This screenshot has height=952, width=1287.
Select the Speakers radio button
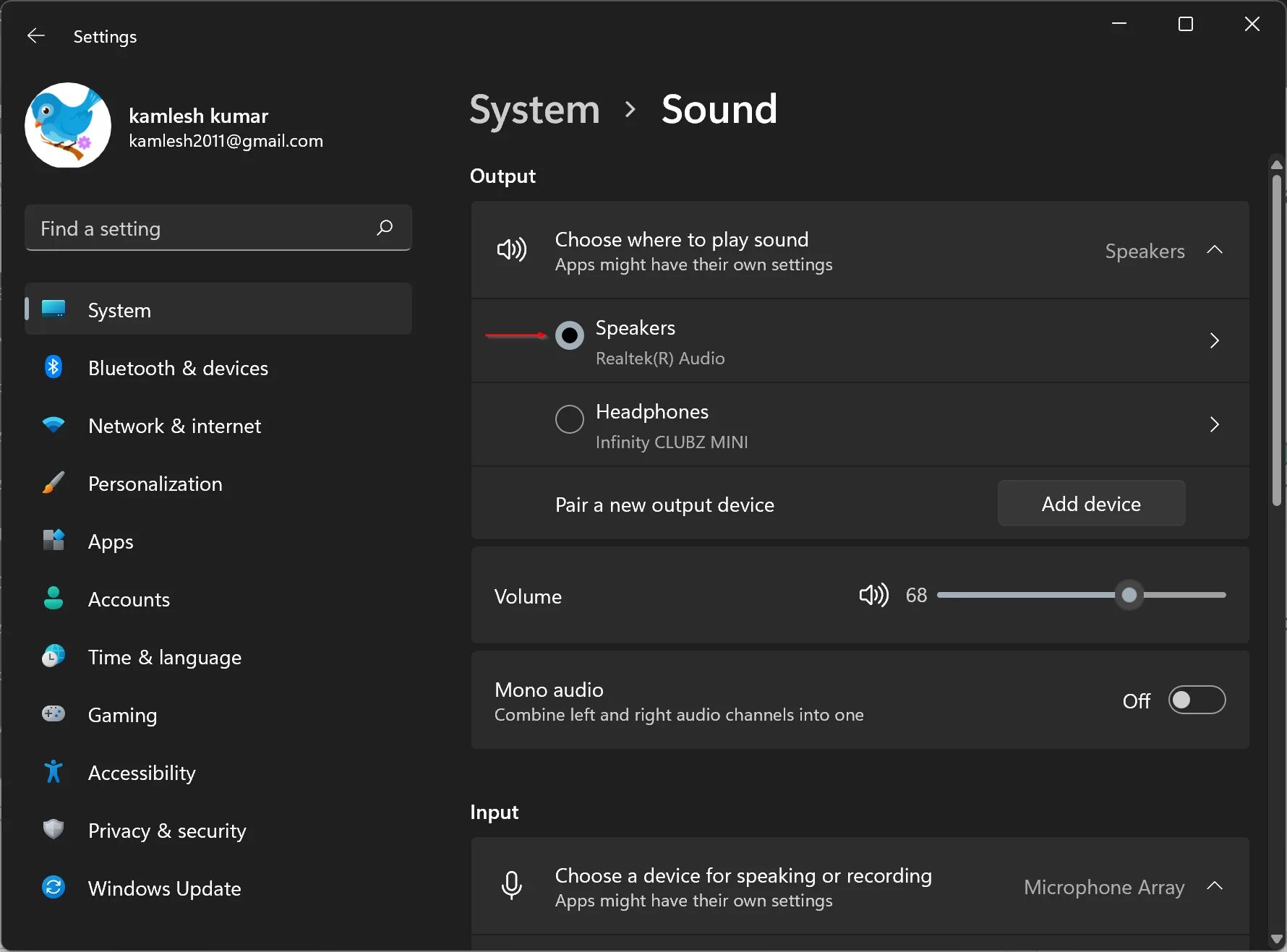(x=569, y=335)
